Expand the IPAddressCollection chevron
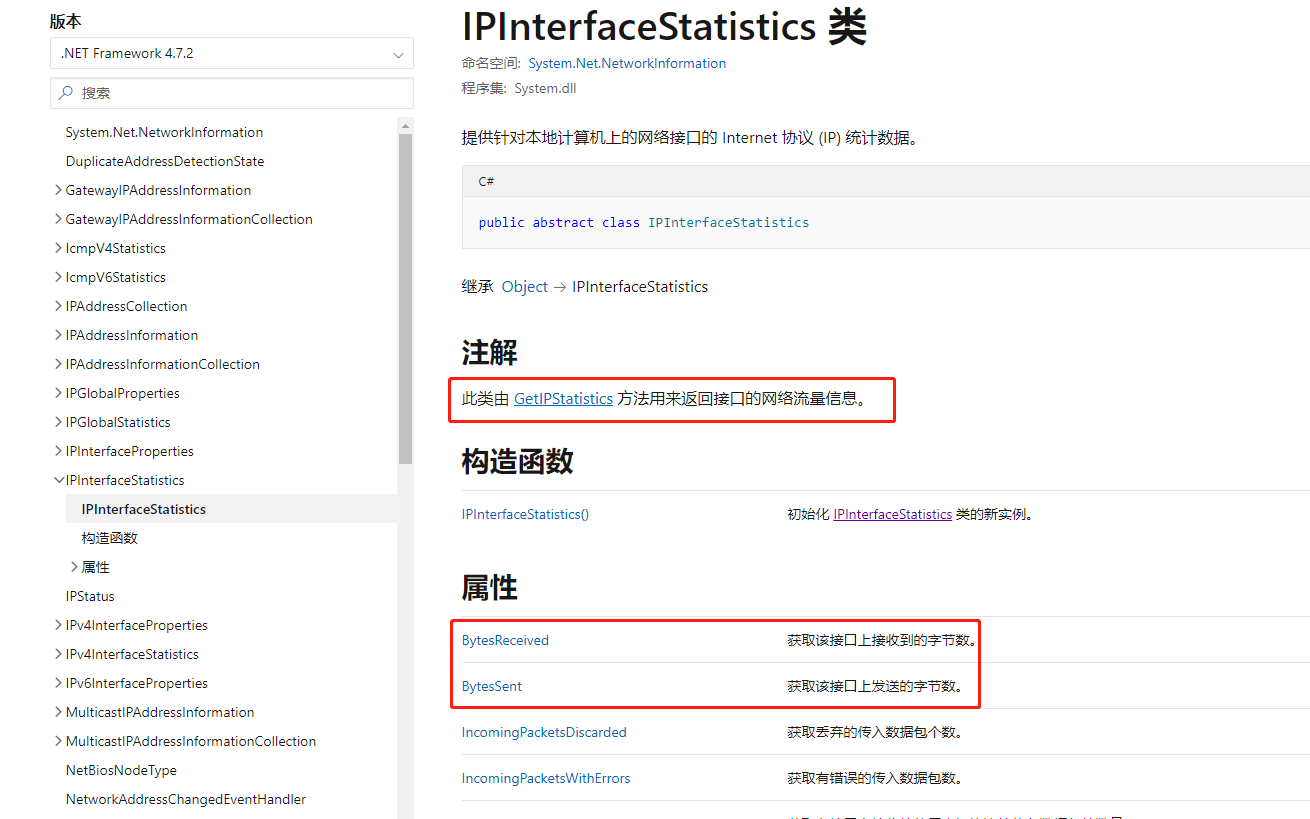 58,306
